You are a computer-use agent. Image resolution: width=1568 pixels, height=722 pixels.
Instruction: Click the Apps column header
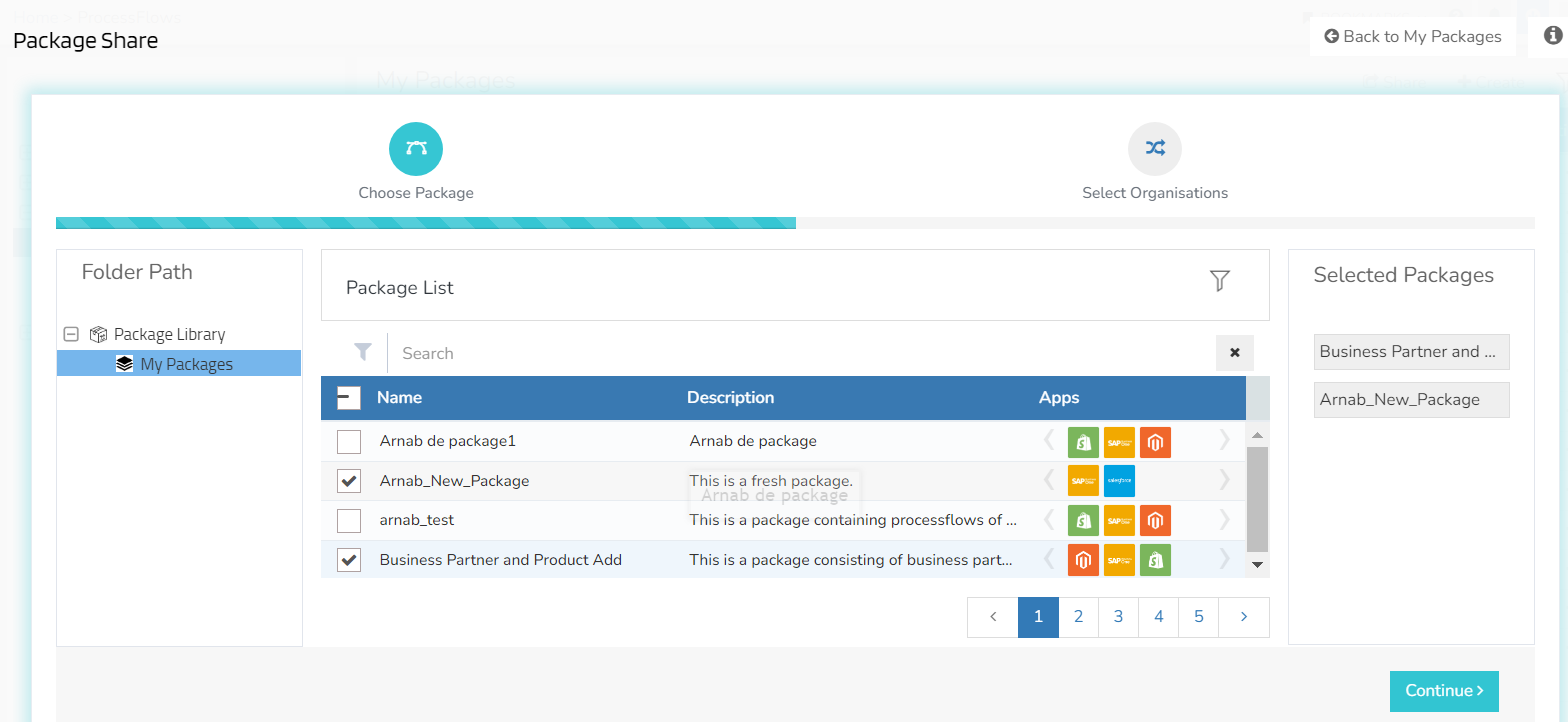tap(1059, 397)
